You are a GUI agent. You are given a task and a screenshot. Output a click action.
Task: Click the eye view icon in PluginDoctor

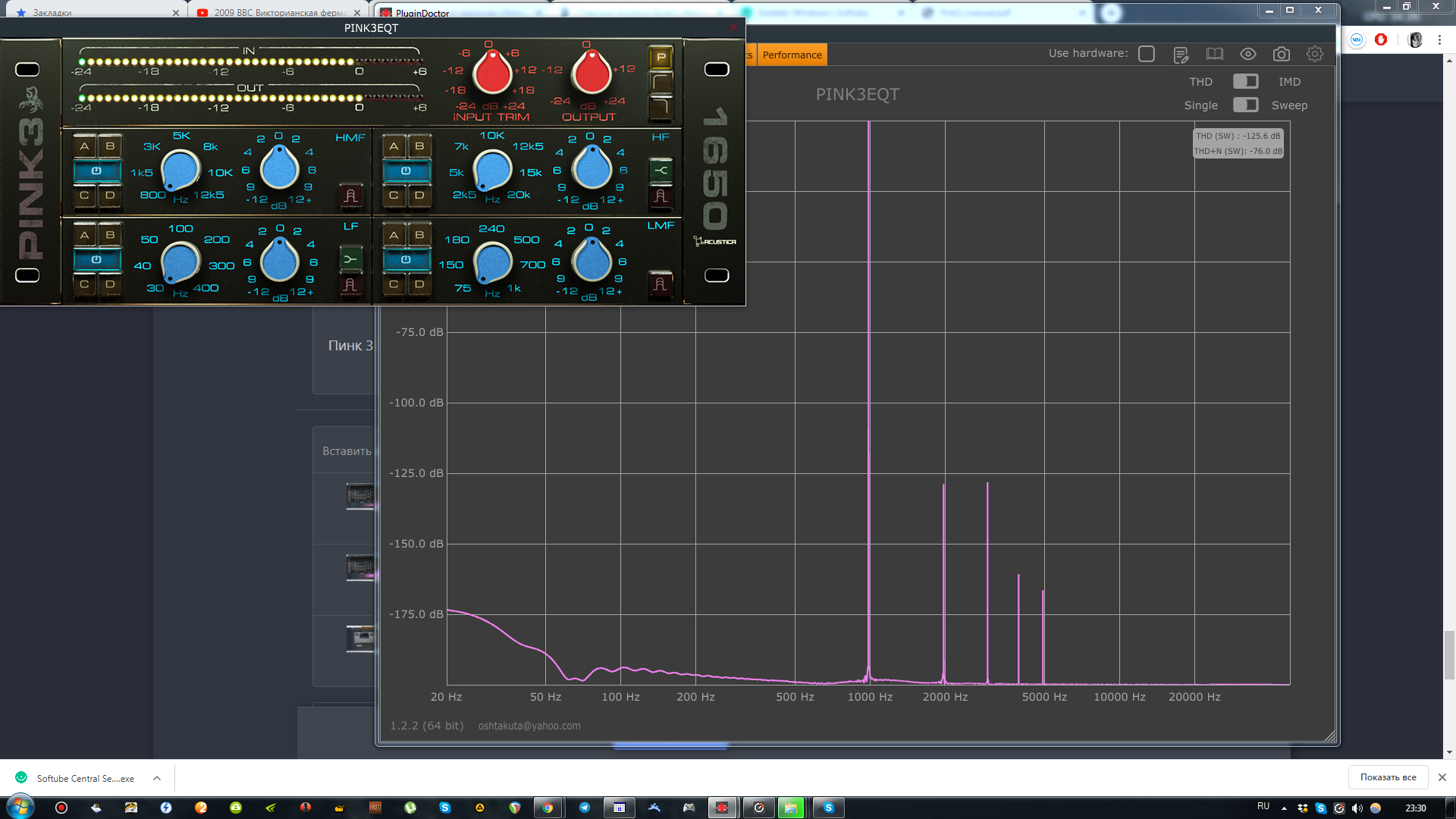pos(1248,54)
